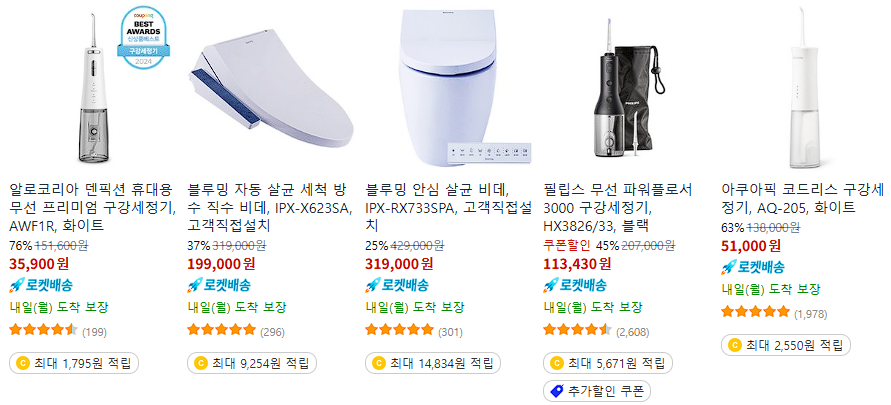The image size is (891, 405).
Task: Click the 최대 14,834원 적립 badge
Action: pos(433,362)
